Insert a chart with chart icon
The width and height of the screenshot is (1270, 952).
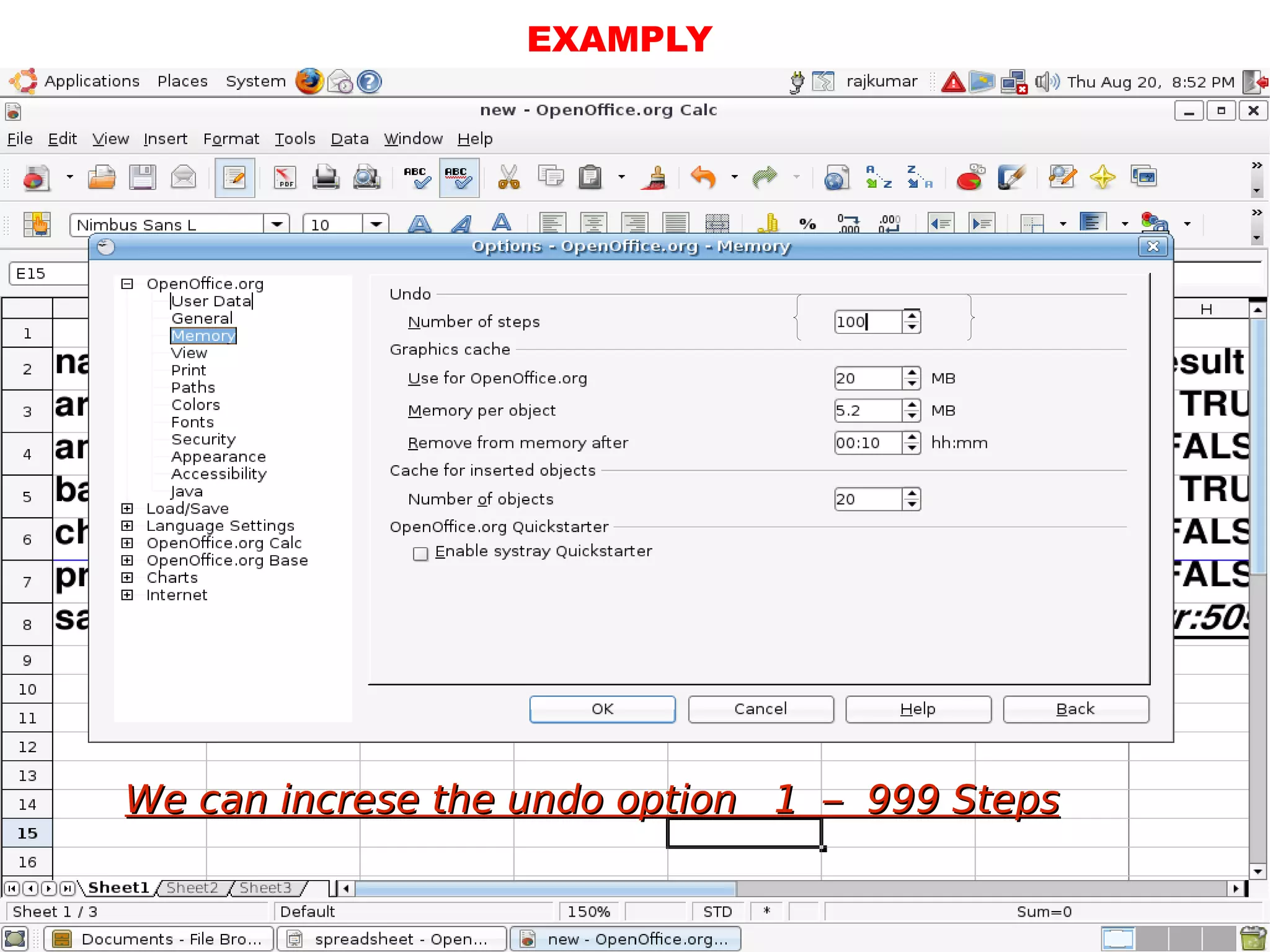[x=970, y=178]
